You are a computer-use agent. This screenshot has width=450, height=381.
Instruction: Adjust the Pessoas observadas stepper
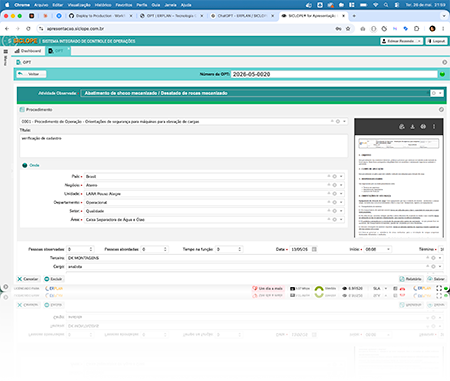coord(91,249)
